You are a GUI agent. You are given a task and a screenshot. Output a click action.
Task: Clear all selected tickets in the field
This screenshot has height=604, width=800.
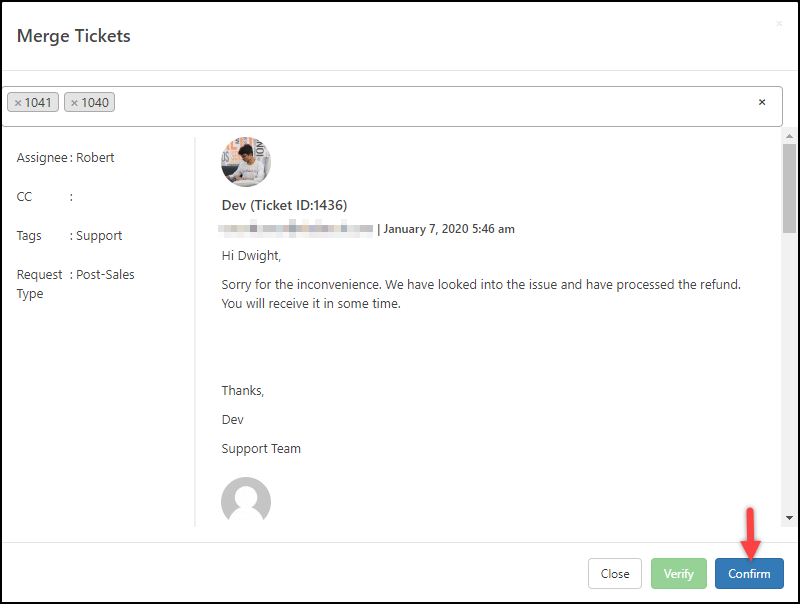[x=762, y=102]
